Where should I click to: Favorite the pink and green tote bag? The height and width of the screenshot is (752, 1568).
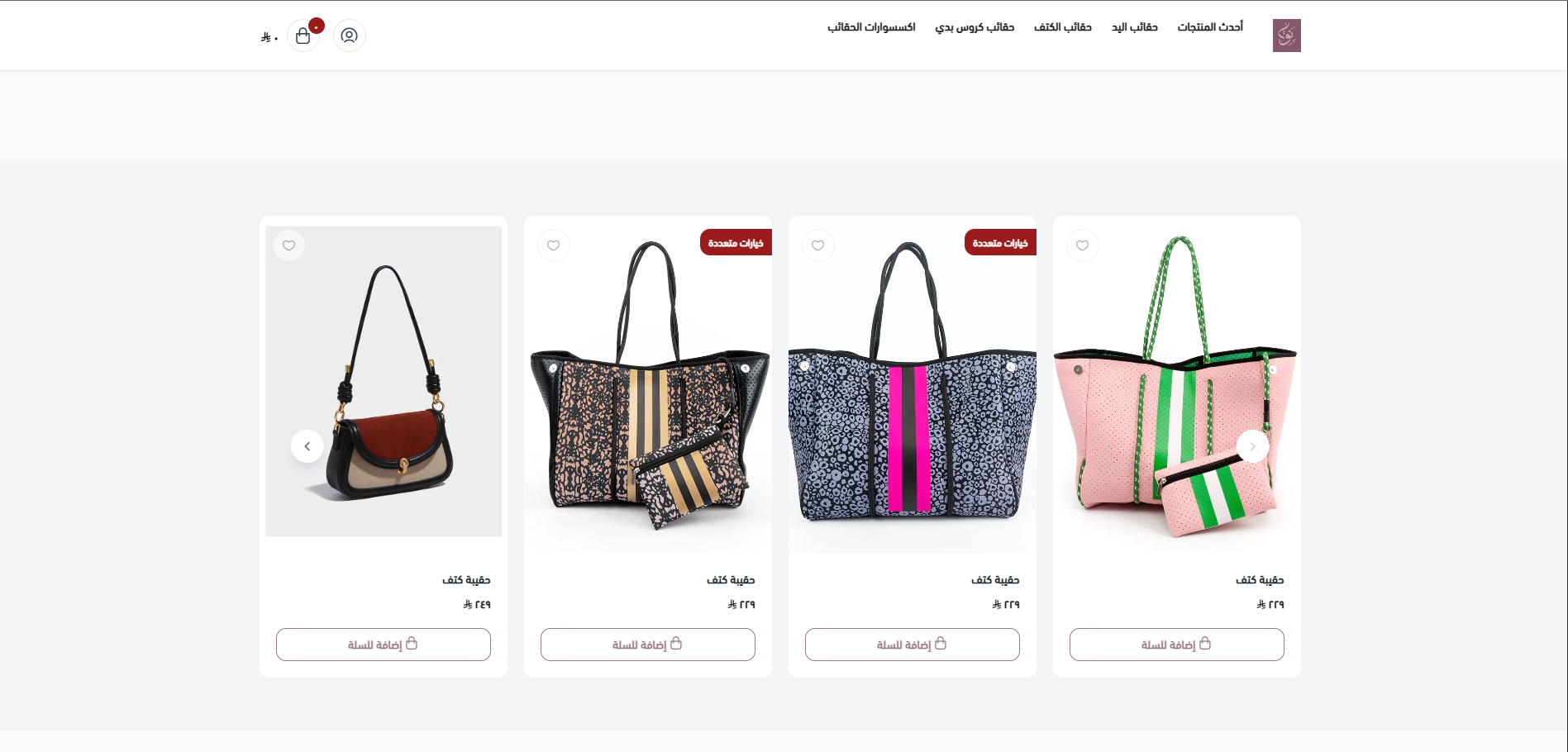[1083, 245]
